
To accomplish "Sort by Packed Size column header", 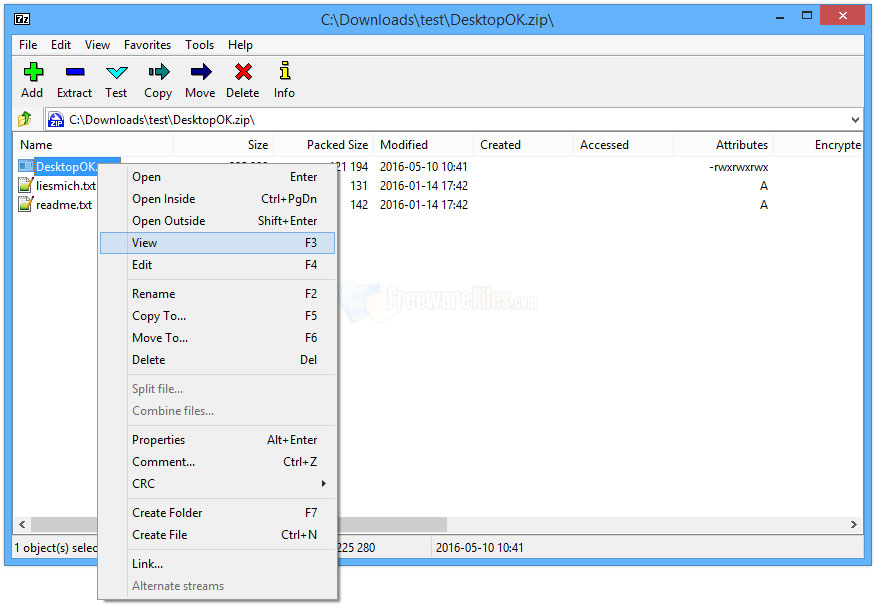I will 323,145.
